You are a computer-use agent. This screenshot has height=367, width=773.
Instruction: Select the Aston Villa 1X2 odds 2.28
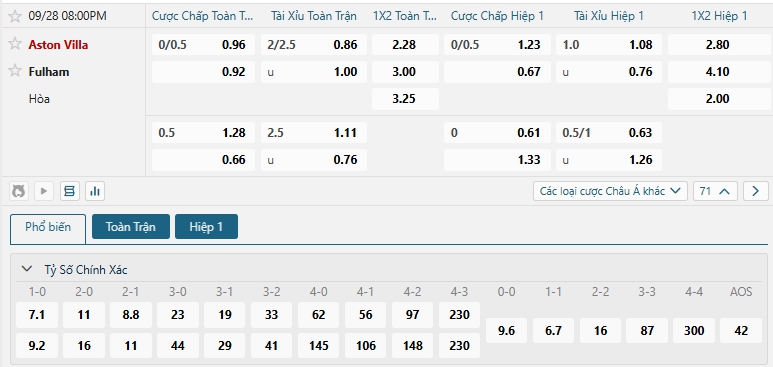click(405, 45)
